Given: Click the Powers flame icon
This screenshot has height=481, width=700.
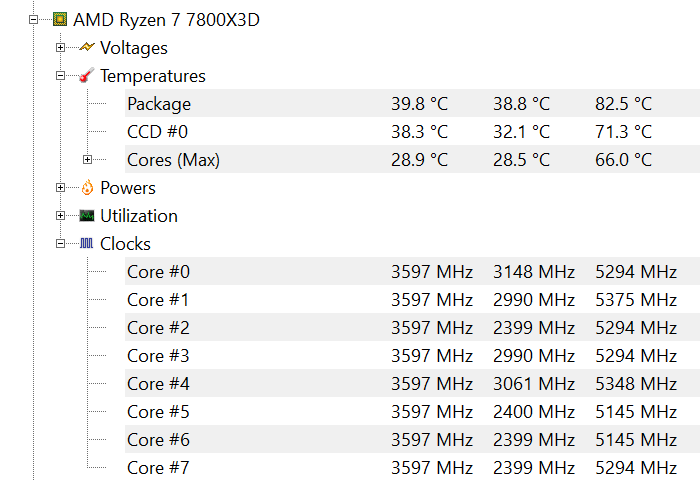Looking at the screenshot, I should pyautogui.click(x=87, y=188).
